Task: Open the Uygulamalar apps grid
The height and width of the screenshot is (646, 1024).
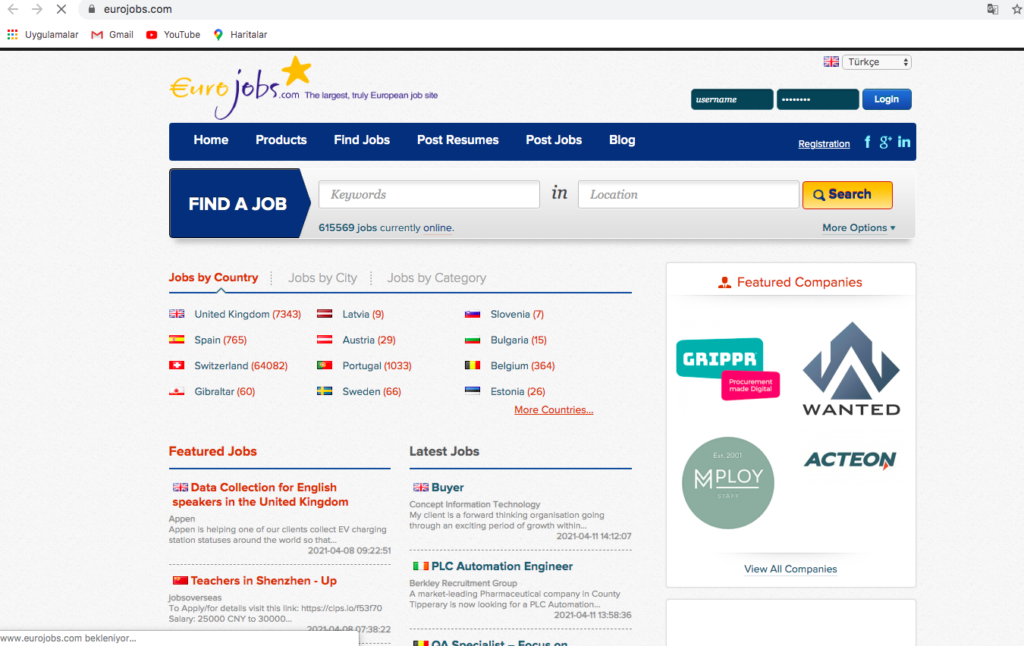Action: click(x=43, y=34)
